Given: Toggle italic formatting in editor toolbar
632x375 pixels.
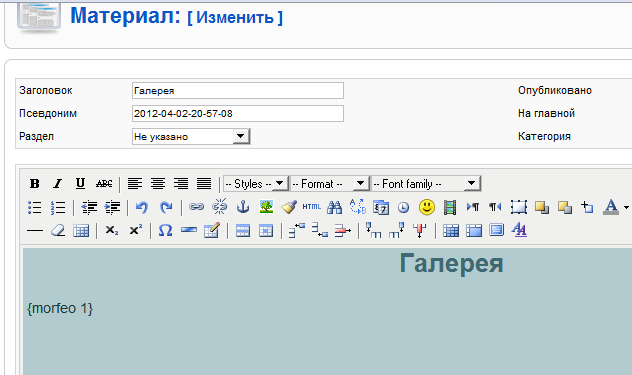Looking at the screenshot, I should pyautogui.click(x=58, y=184).
